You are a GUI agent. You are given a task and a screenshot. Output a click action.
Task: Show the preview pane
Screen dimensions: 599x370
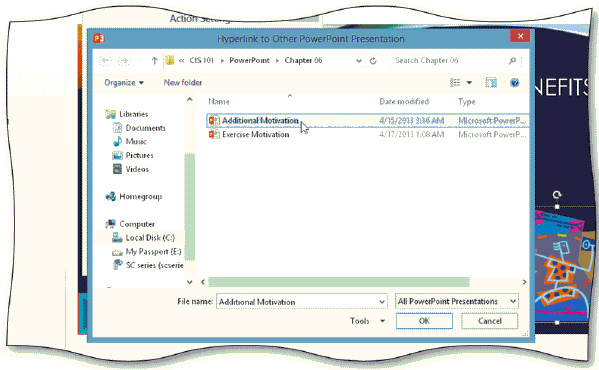point(491,82)
